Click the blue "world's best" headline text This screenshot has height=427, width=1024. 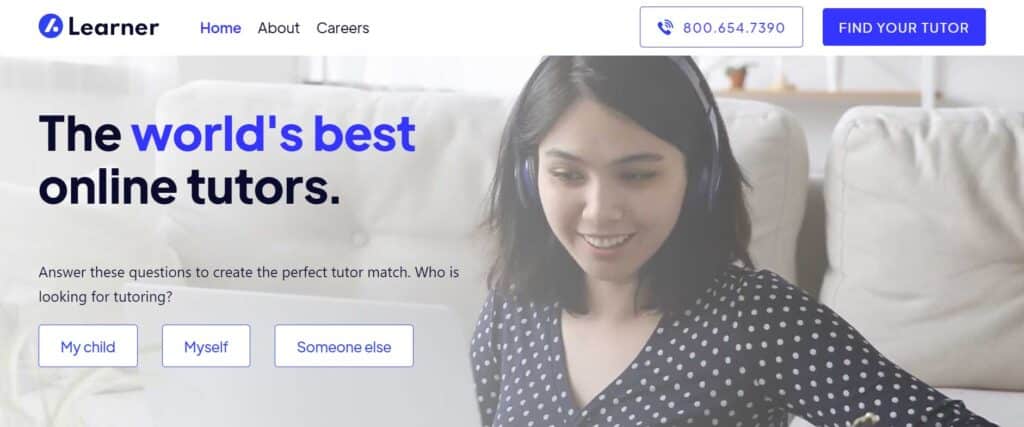[x=274, y=133]
